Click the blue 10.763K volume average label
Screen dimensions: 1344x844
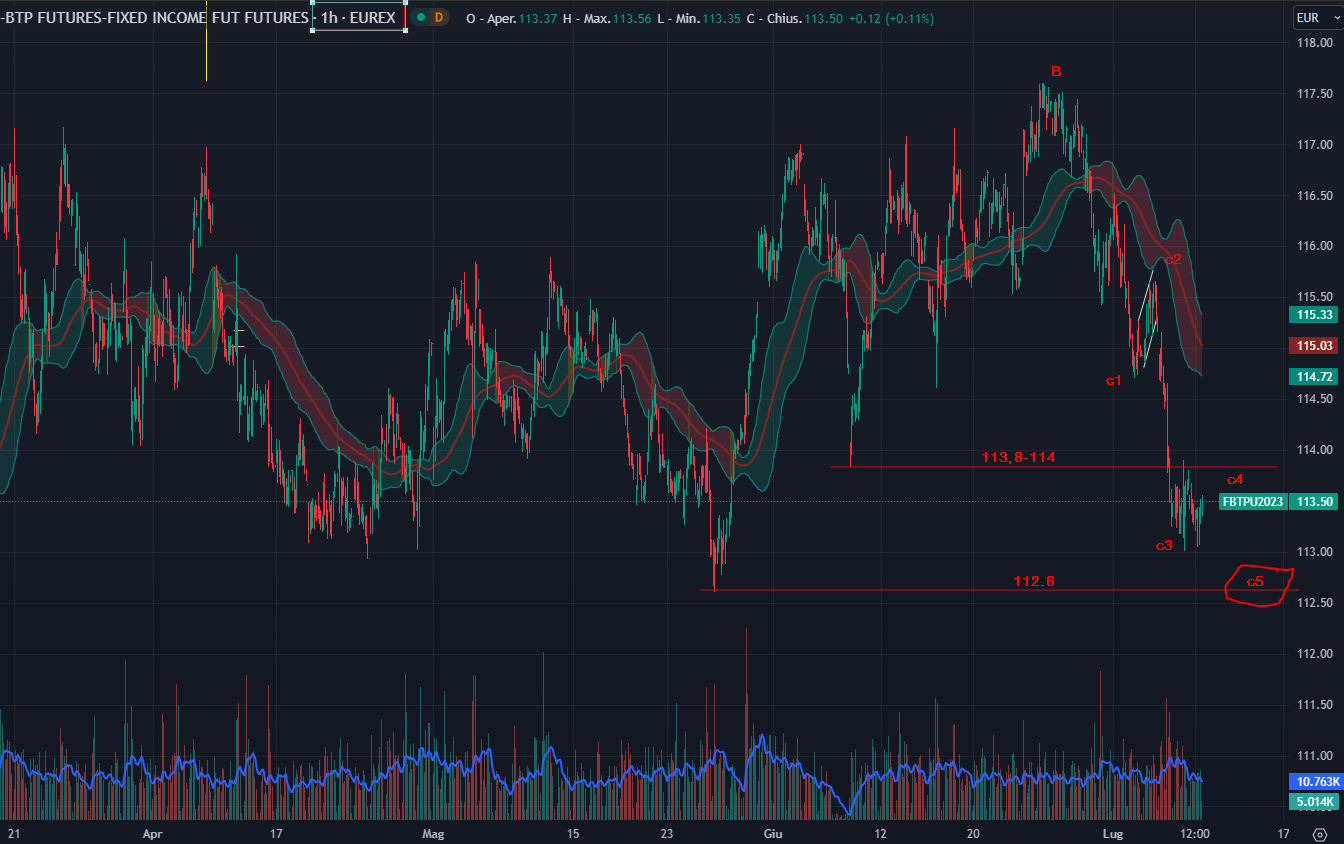[x=1314, y=782]
